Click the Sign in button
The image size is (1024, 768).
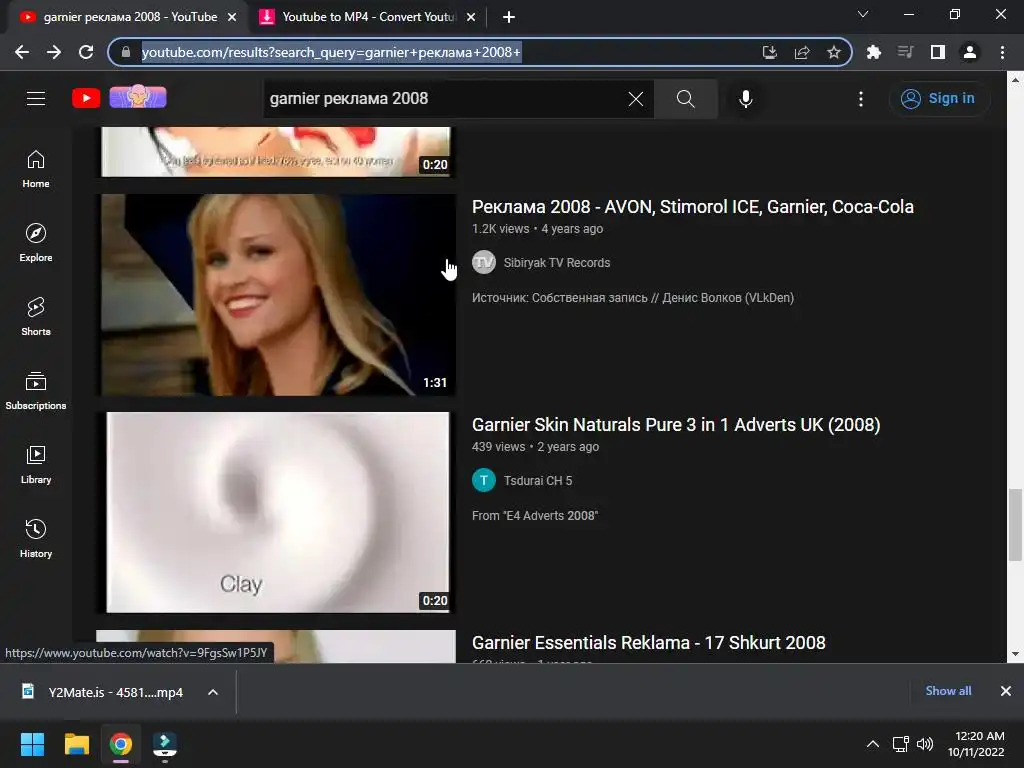click(938, 99)
